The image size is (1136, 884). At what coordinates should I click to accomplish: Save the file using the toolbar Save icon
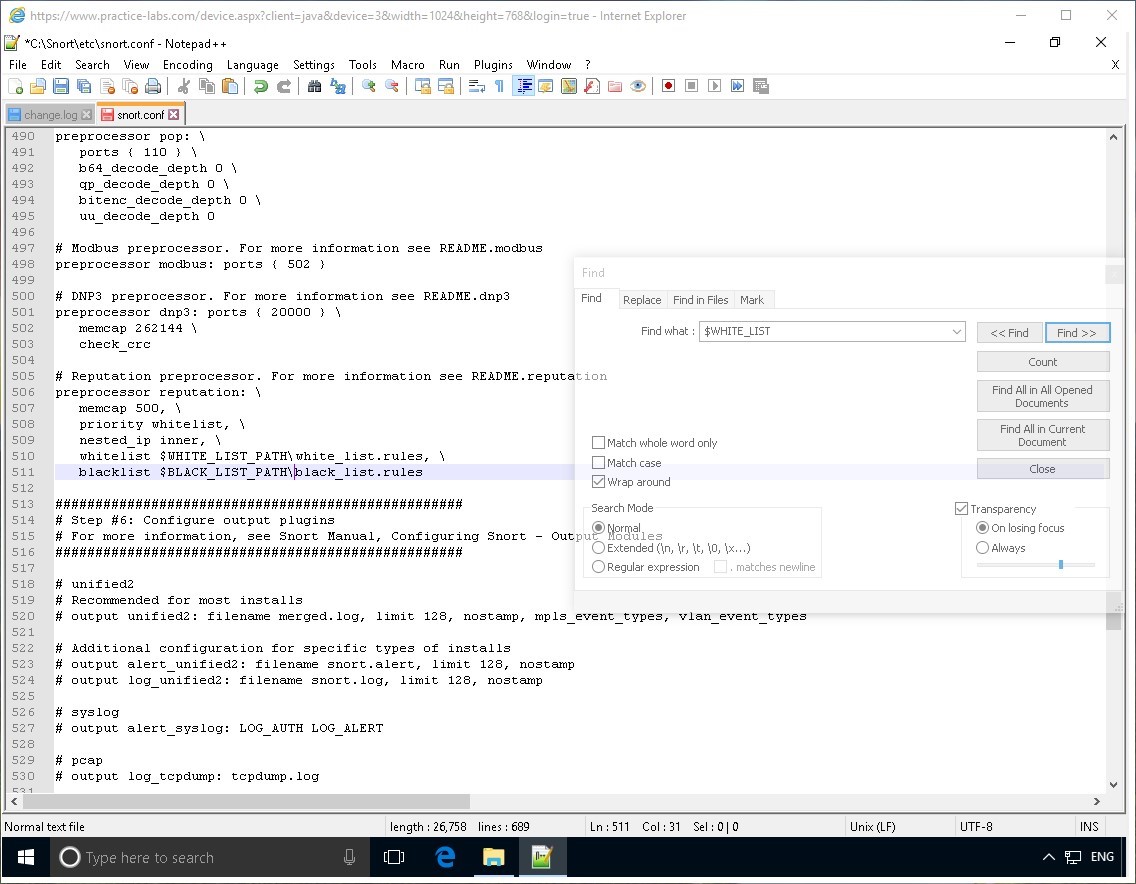coord(60,86)
